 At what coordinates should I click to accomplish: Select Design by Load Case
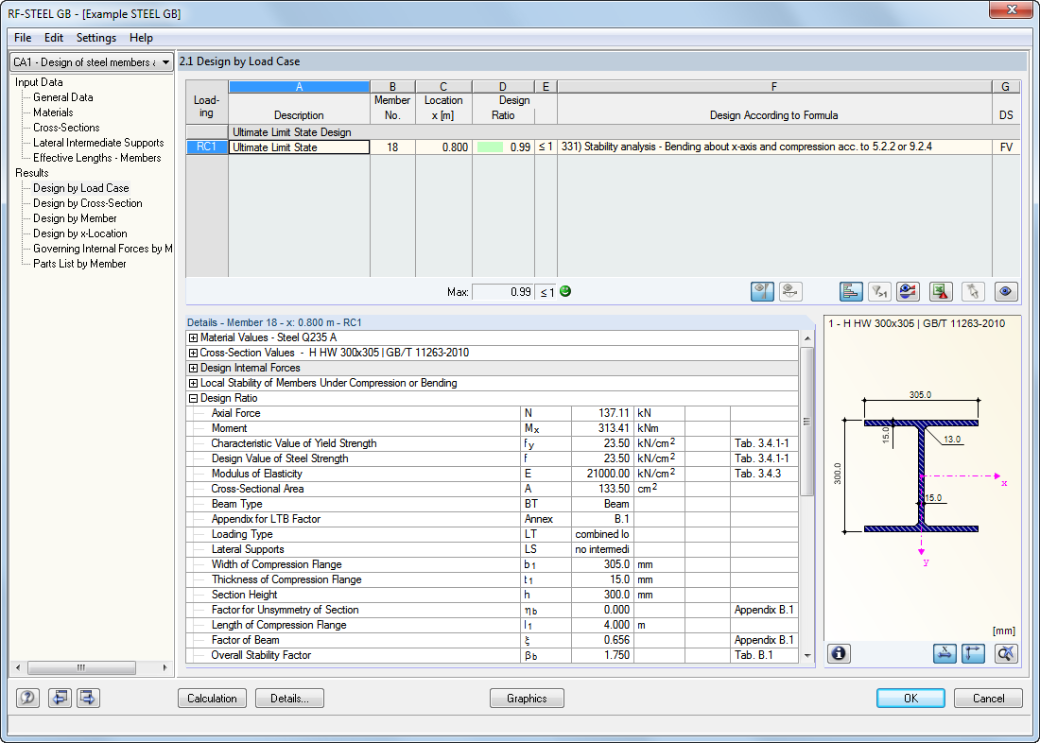click(x=81, y=188)
